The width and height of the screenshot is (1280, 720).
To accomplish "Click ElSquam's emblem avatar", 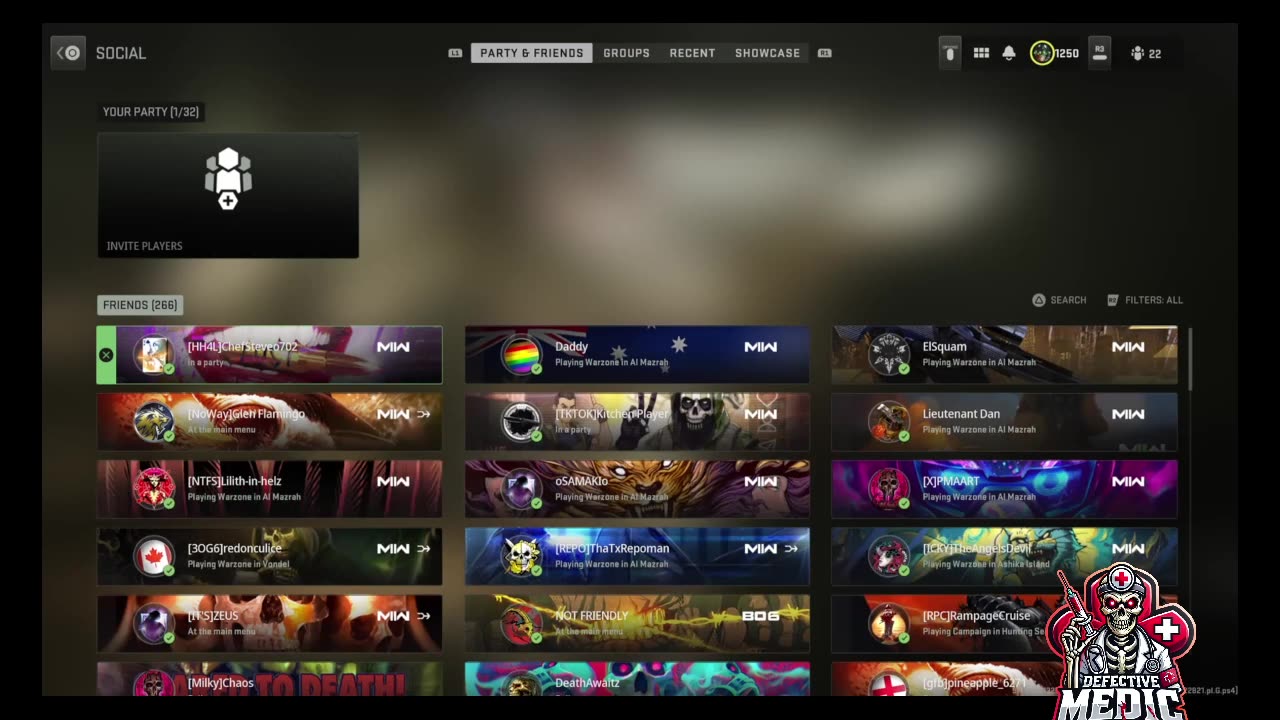I will [x=888, y=356].
